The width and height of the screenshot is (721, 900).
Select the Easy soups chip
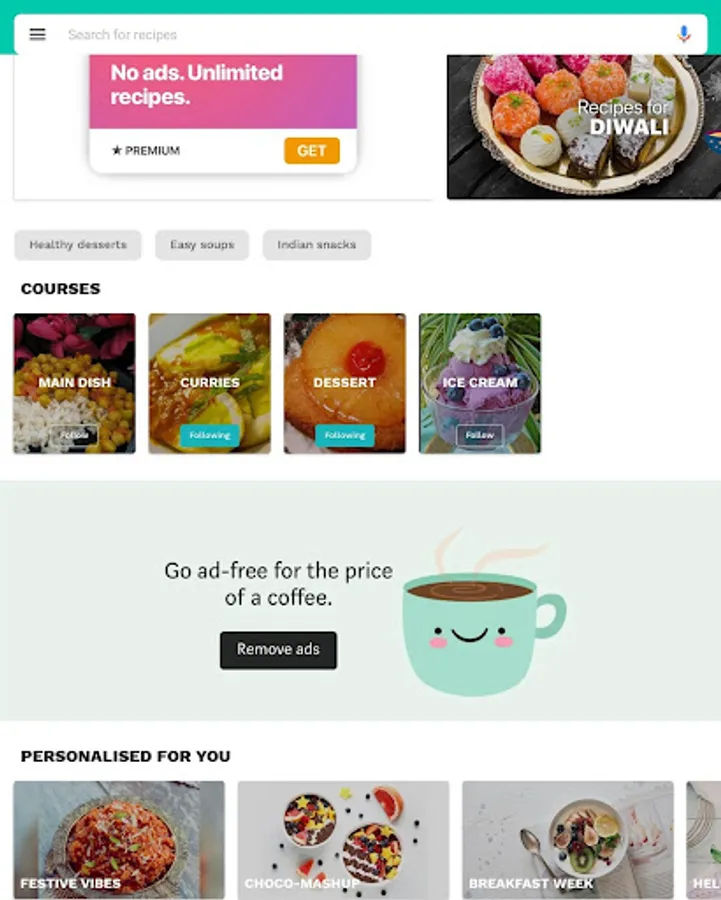[202, 245]
